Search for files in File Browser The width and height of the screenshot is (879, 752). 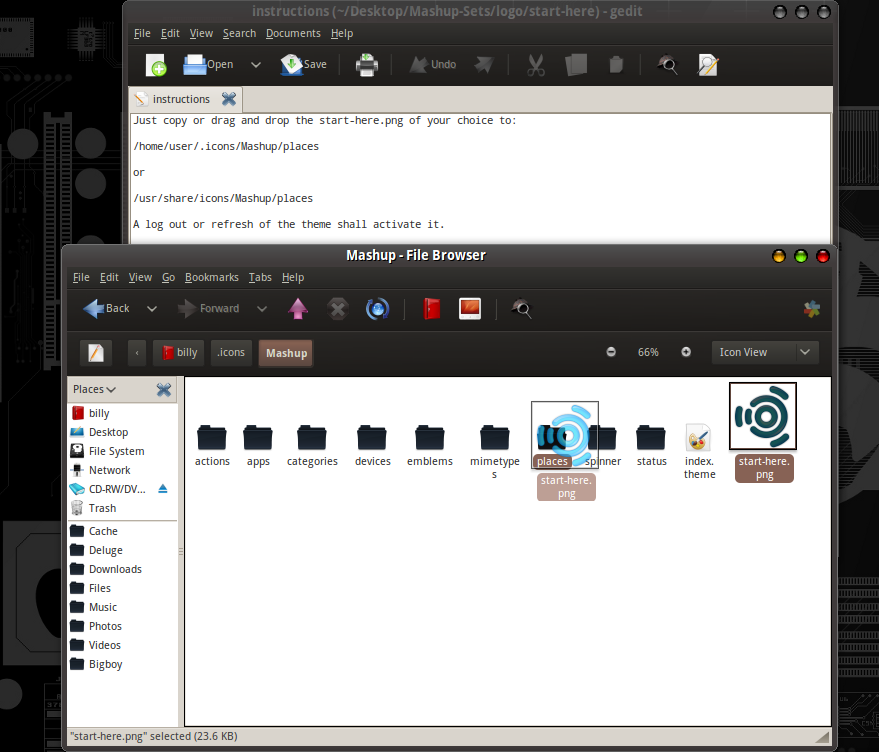pyautogui.click(x=521, y=309)
